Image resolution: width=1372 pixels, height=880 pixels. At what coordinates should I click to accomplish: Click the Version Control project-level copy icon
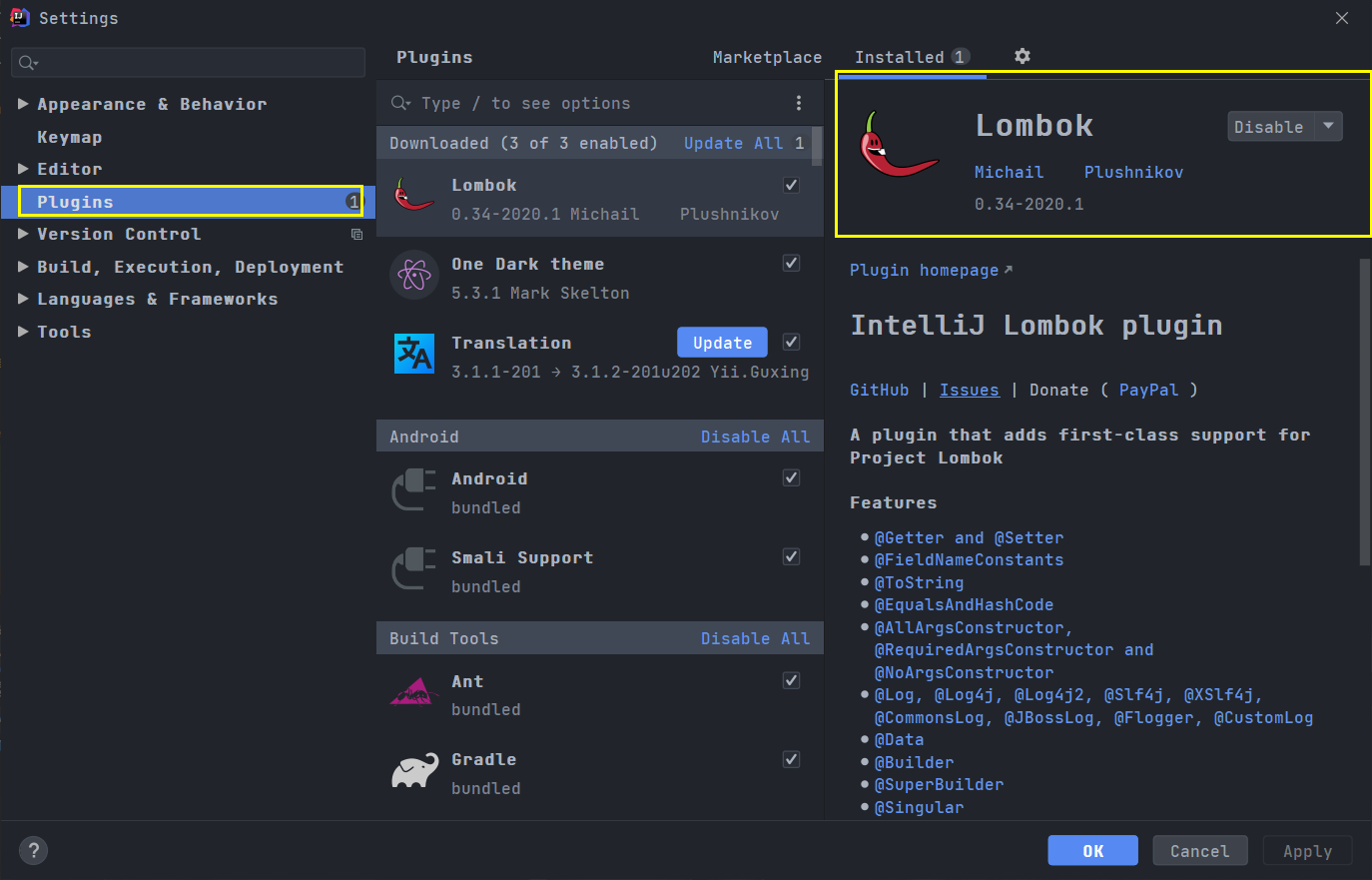356,234
